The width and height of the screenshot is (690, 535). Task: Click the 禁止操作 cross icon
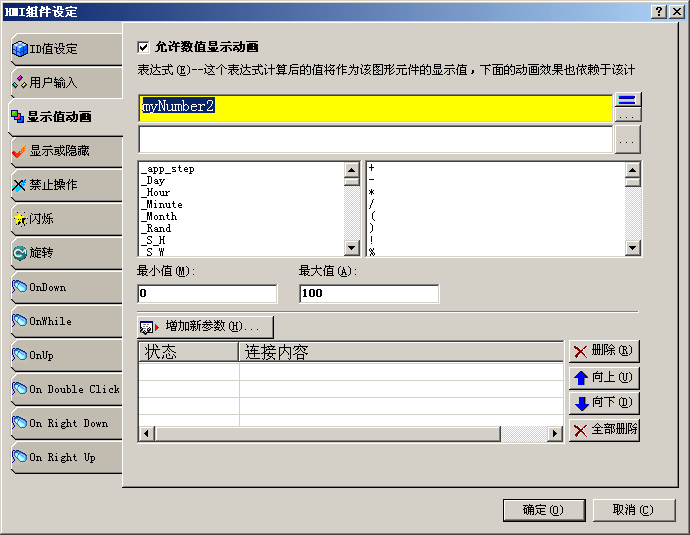click(x=19, y=185)
